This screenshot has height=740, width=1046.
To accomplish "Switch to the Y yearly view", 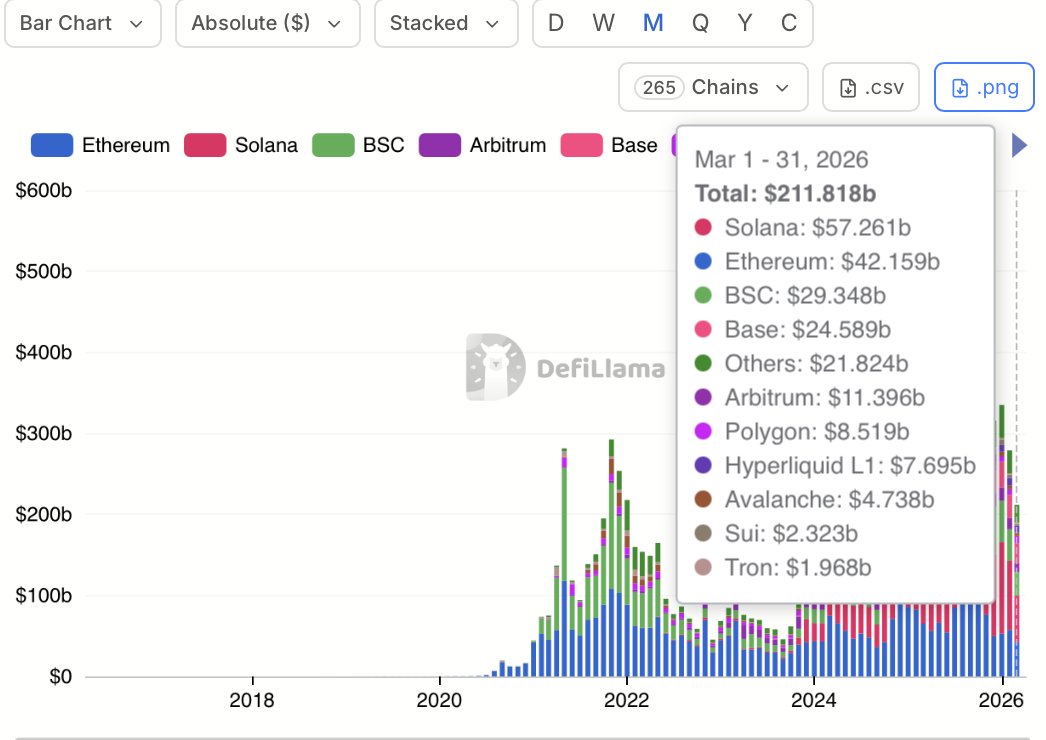I will (x=745, y=23).
